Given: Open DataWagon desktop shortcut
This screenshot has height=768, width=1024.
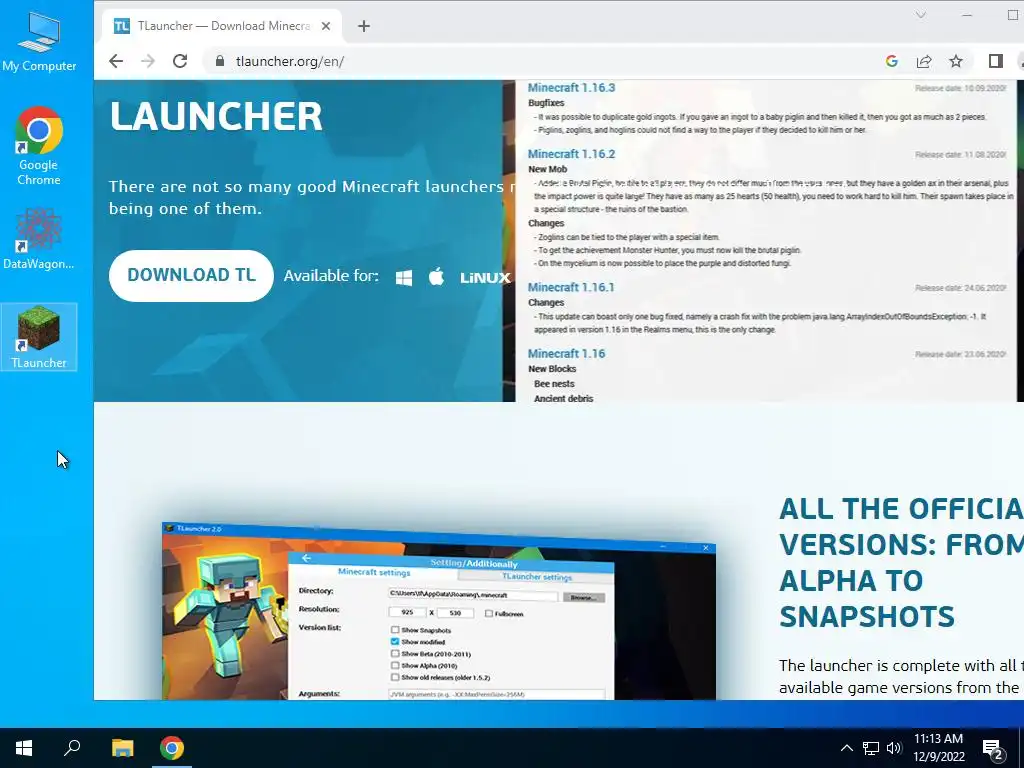Looking at the screenshot, I should tap(39, 239).
